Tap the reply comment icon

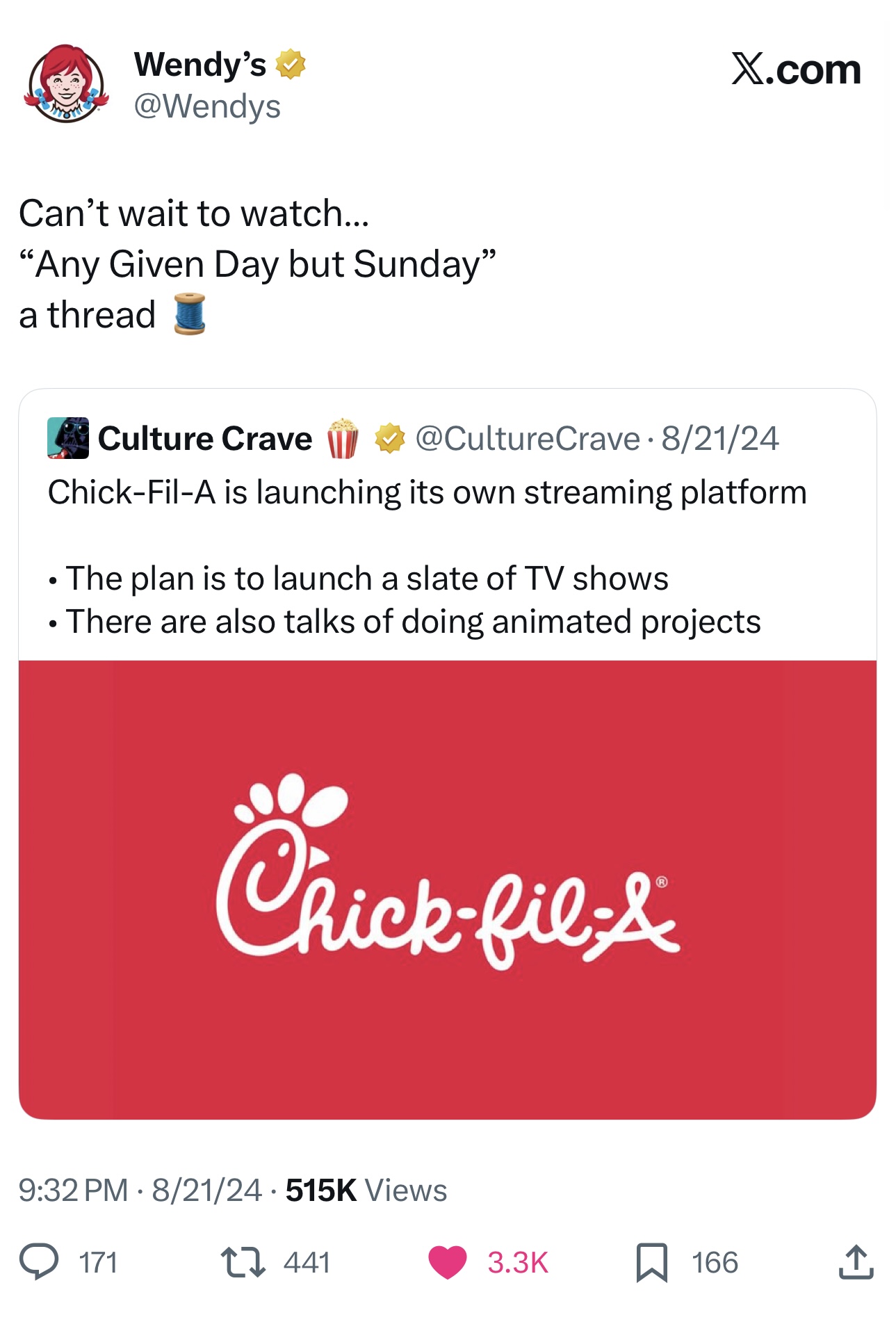point(39,1262)
